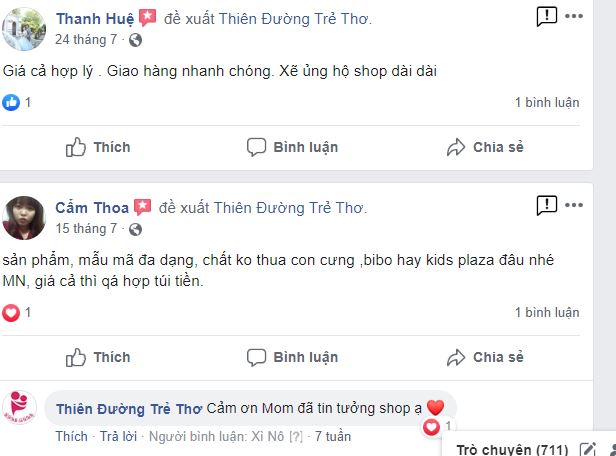Comment on Thanh Huệ's review via Bình luận
This screenshot has height=456, width=616.
click(292, 147)
